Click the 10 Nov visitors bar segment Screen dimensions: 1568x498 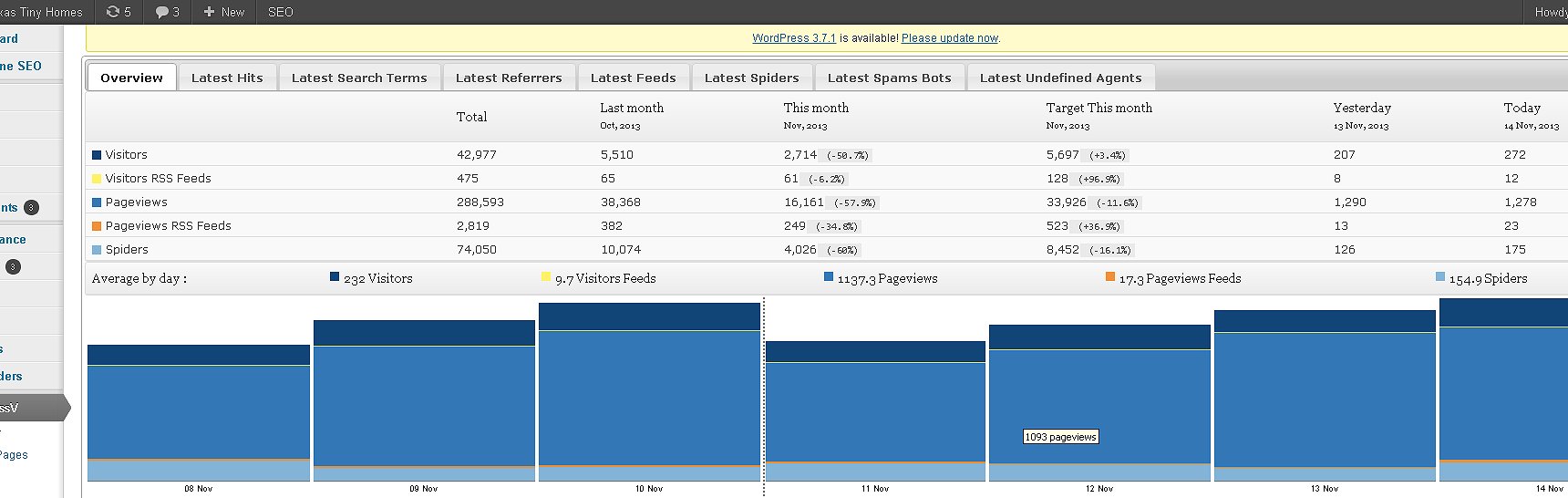pyautogui.click(x=649, y=316)
